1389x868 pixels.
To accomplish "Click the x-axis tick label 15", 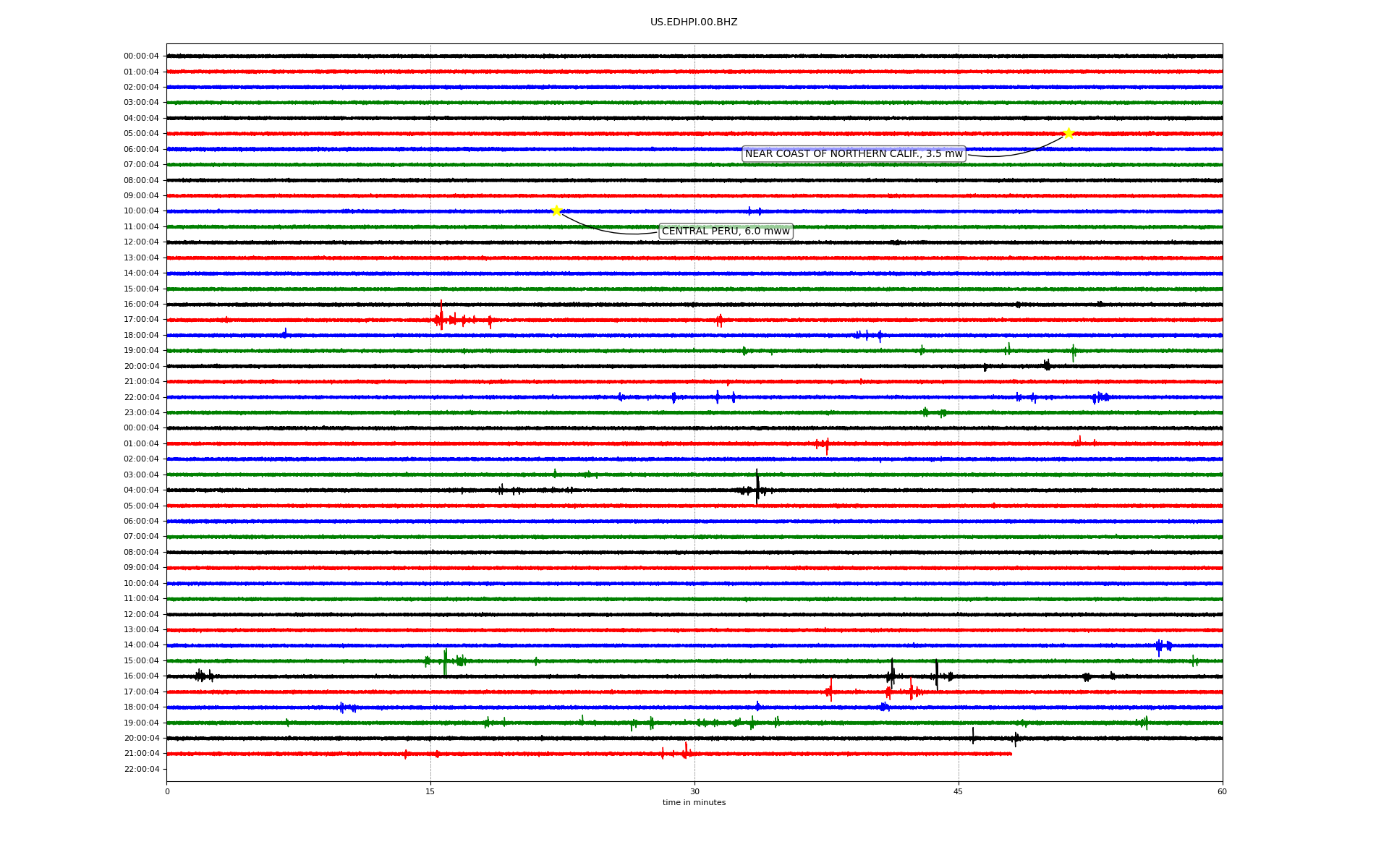I will [430, 791].
